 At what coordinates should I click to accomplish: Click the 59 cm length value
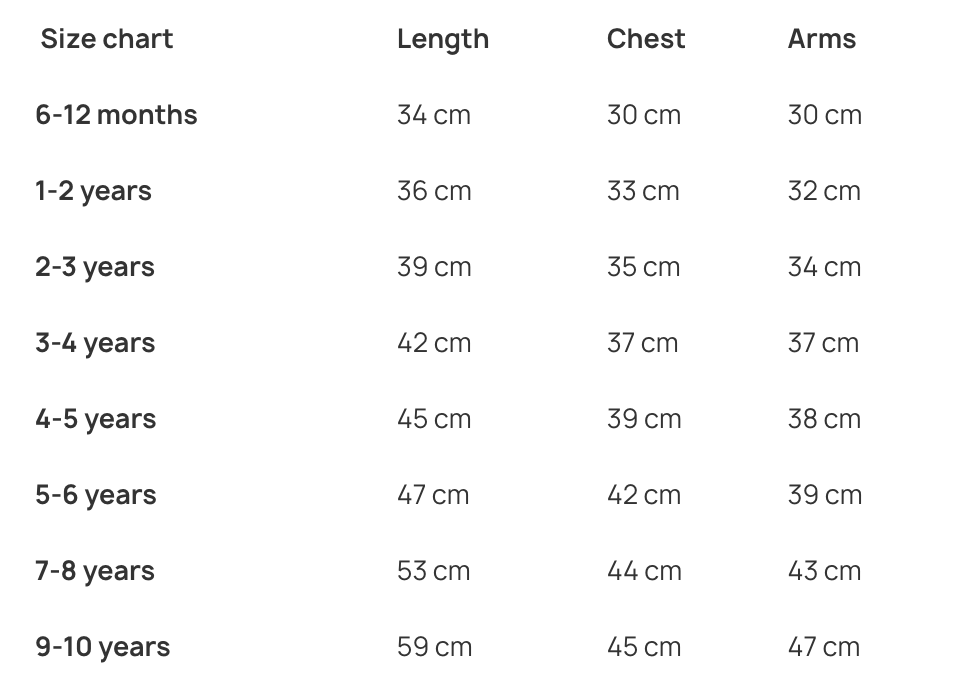pyautogui.click(x=434, y=647)
